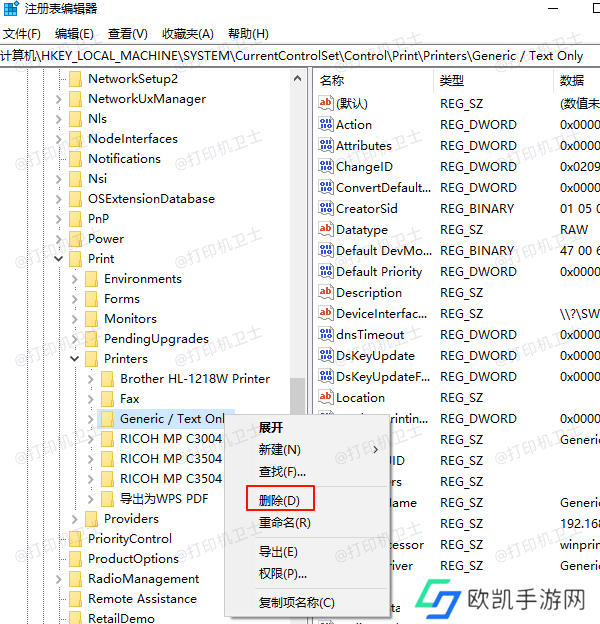Expand the 新建(N) submenu arrow
600x624 pixels.
pos(376,450)
